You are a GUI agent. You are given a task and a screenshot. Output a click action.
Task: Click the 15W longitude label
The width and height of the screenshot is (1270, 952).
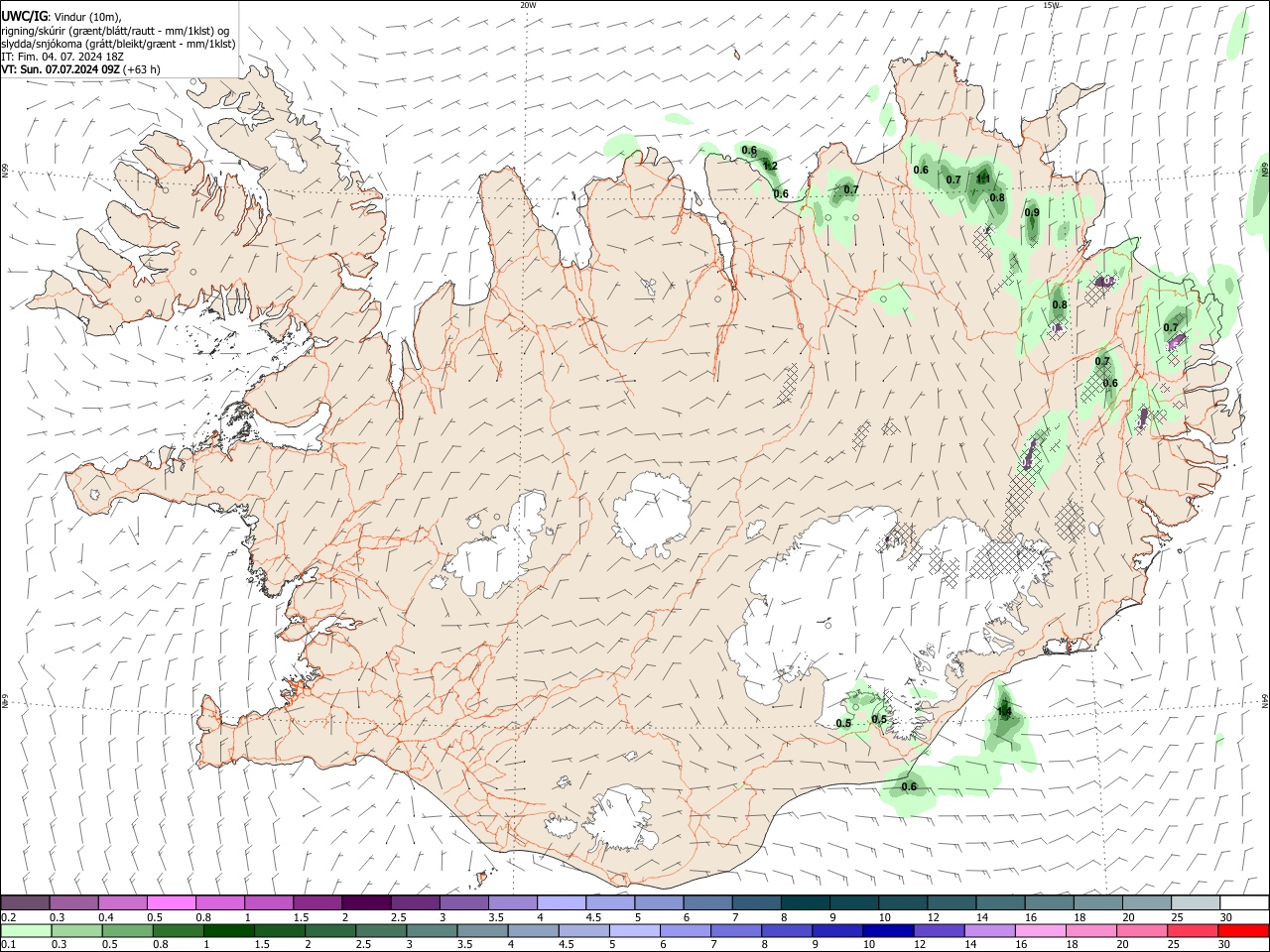pos(1051,5)
